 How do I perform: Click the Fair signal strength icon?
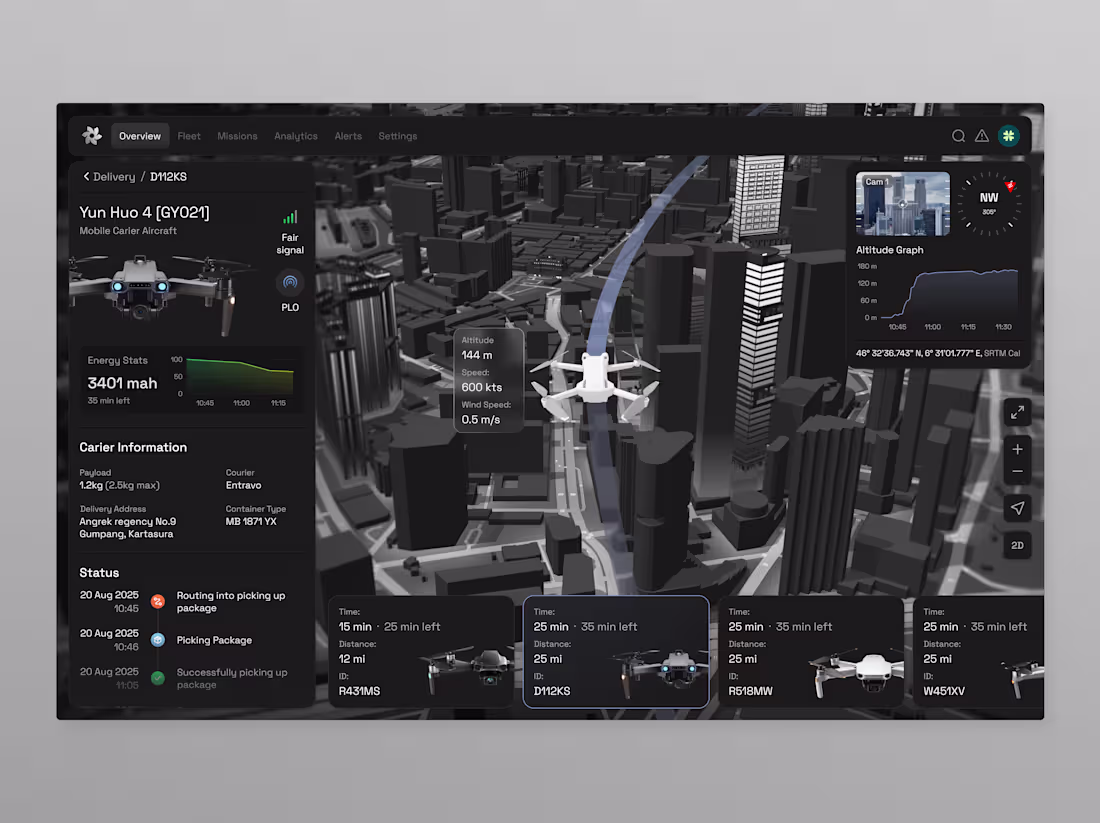[x=289, y=217]
